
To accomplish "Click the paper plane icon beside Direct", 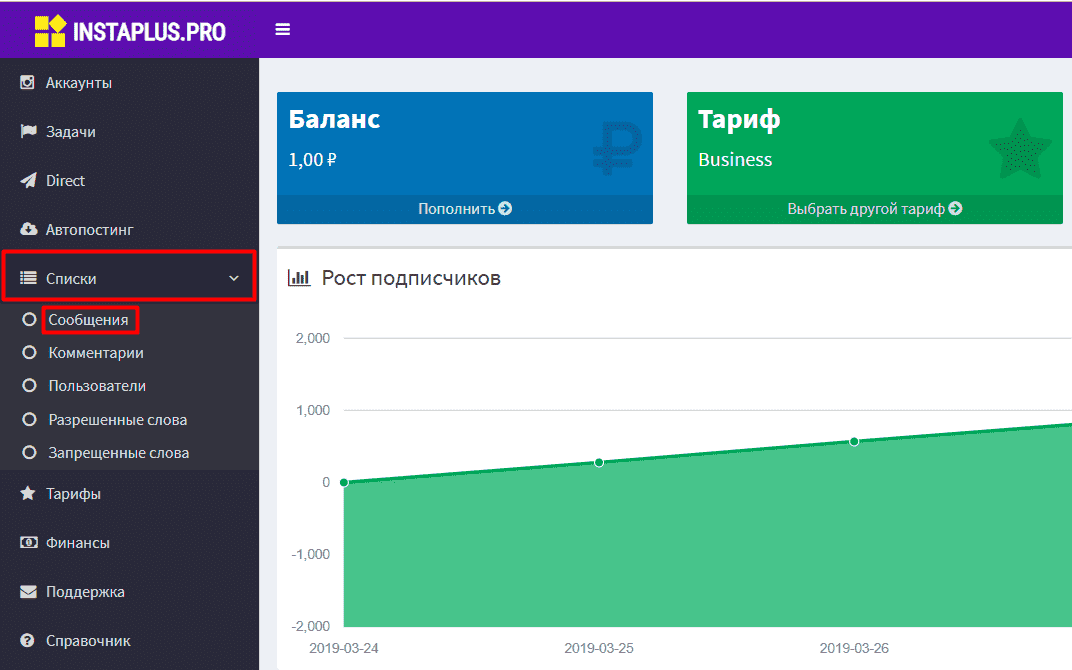I will [x=28, y=180].
